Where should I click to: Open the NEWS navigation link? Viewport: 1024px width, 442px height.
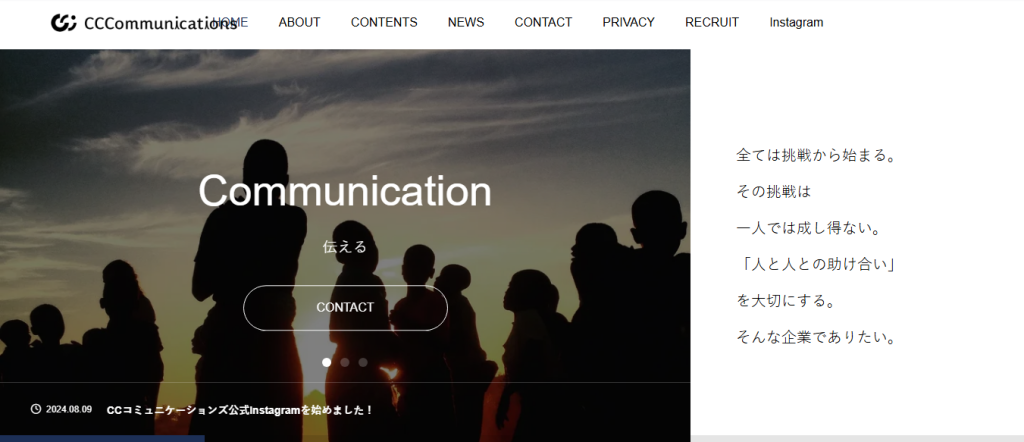466,22
